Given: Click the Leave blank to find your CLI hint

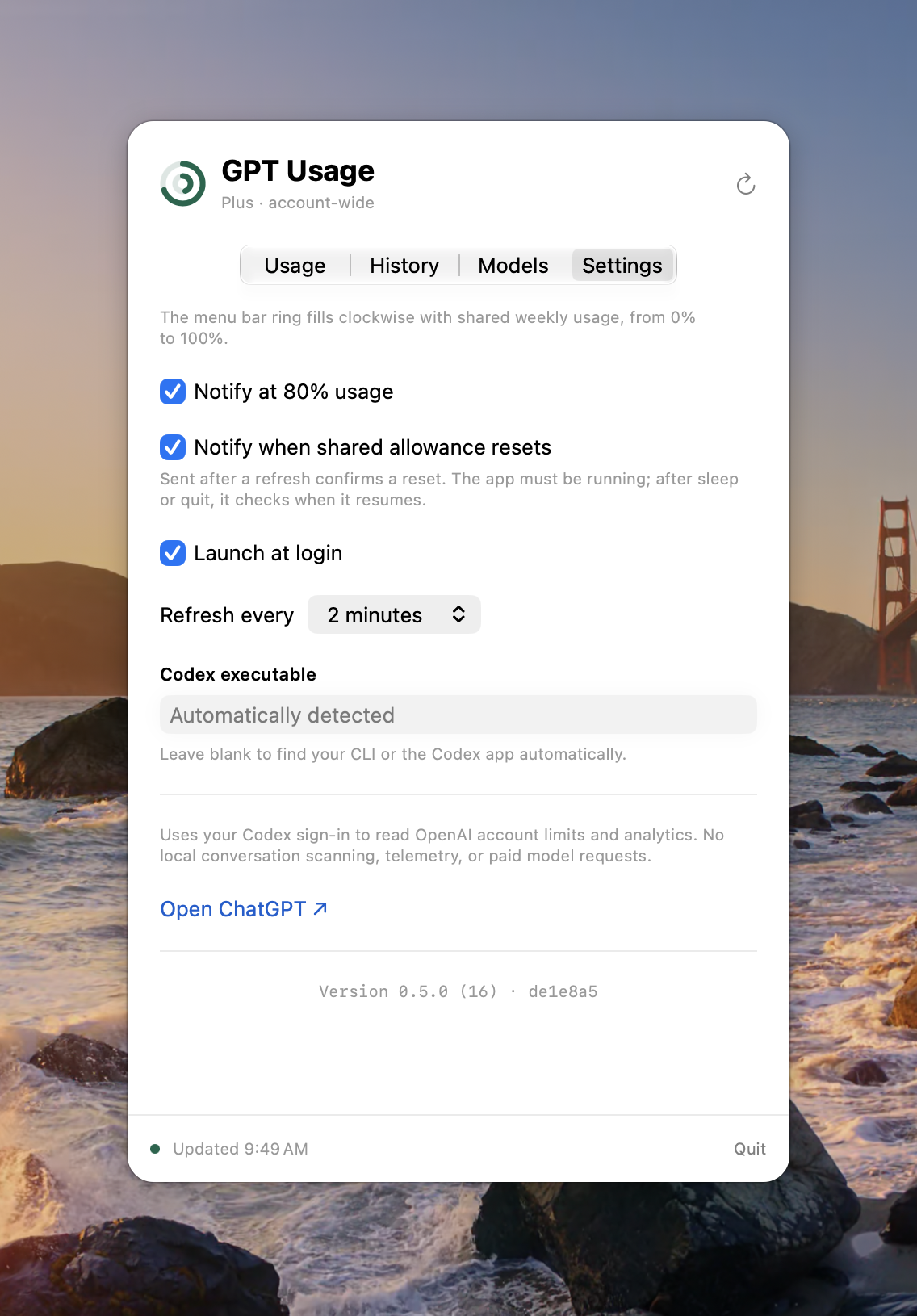Looking at the screenshot, I should (393, 754).
